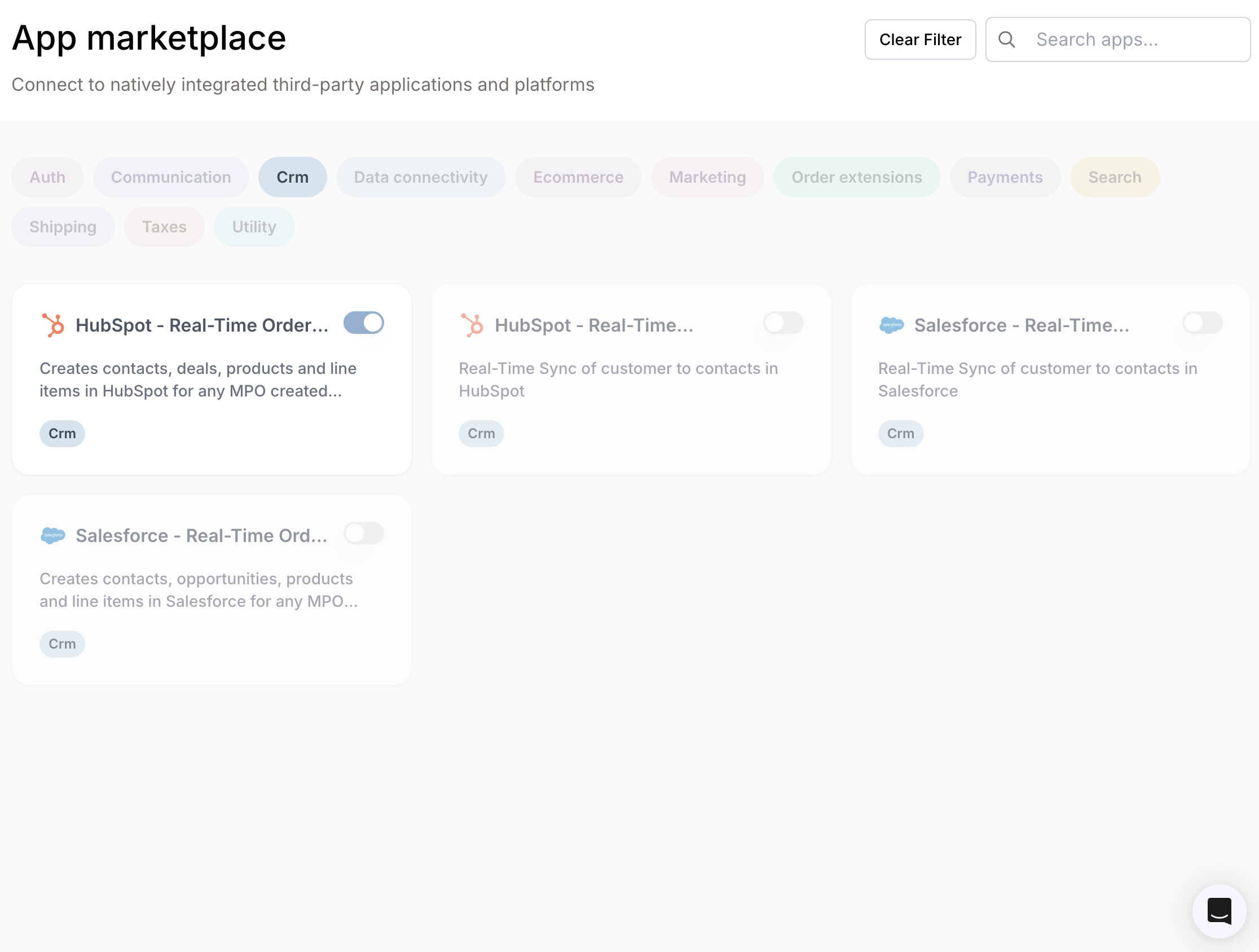Click the Crm tag on the HubSpot card
This screenshot has width=1259, height=952.
(62, 433)
